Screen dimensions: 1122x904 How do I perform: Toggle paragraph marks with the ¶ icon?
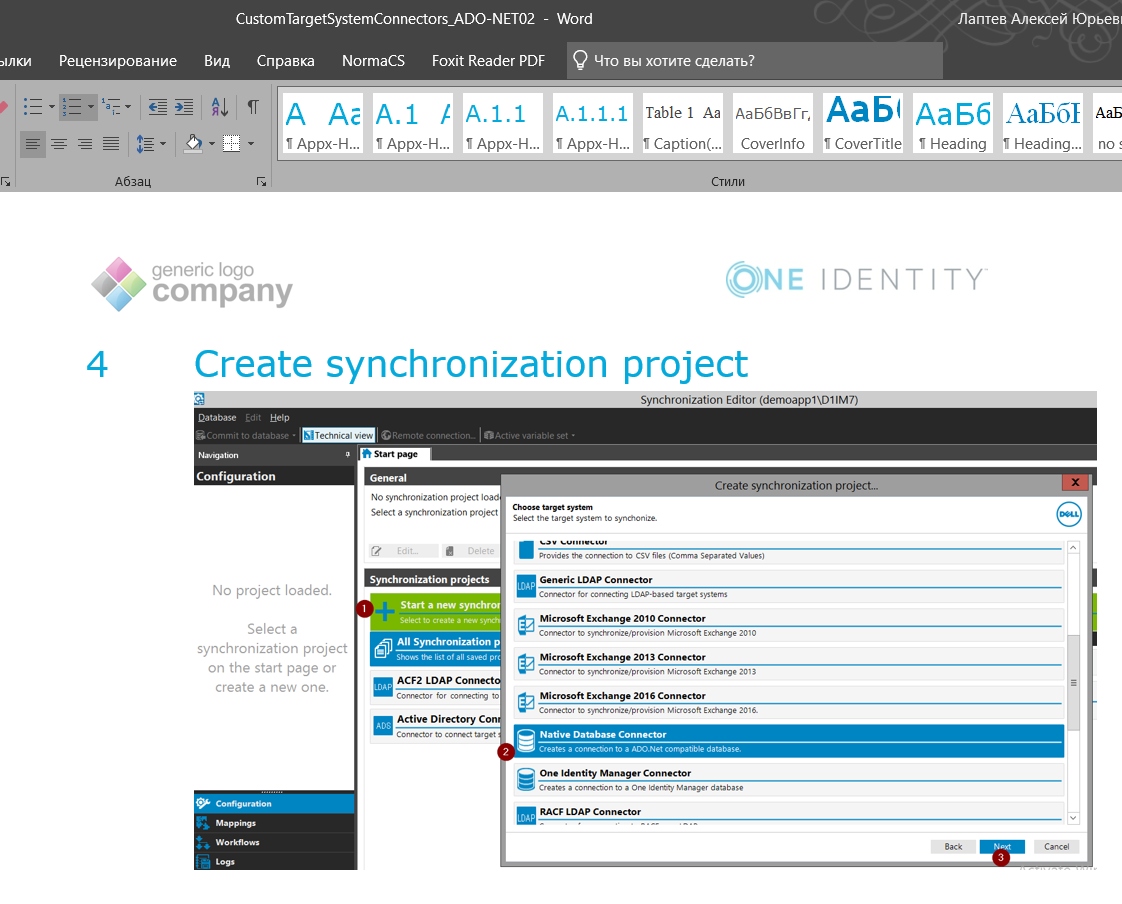coord(253,106)
